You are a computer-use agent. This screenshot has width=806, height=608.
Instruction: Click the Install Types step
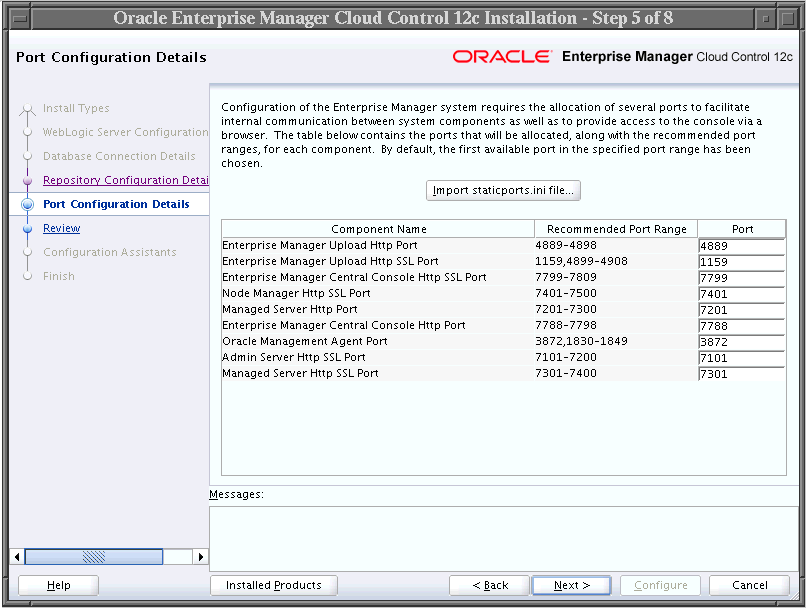coord(76,108)
